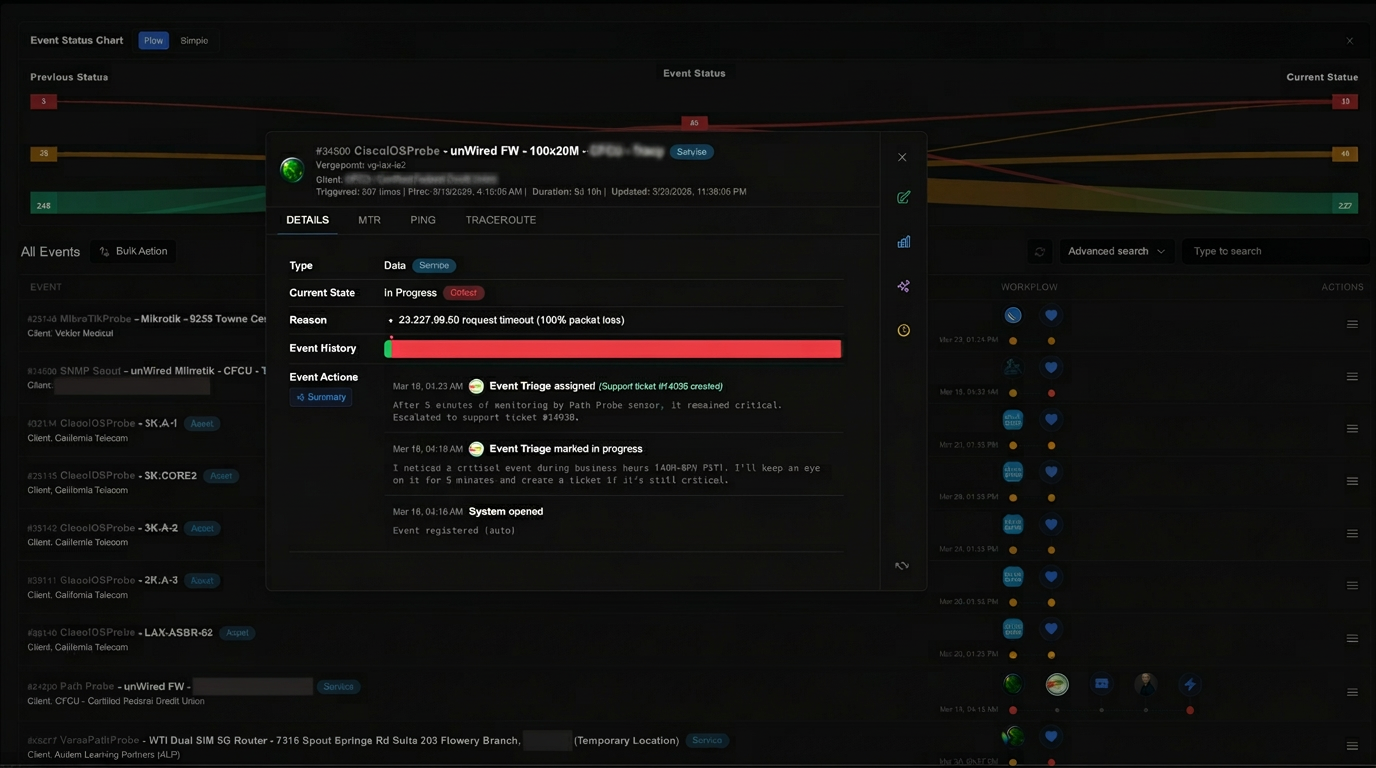
Task: Click the blue heart icon in the Mikrotik row
Action: (x=1051, y=316)
